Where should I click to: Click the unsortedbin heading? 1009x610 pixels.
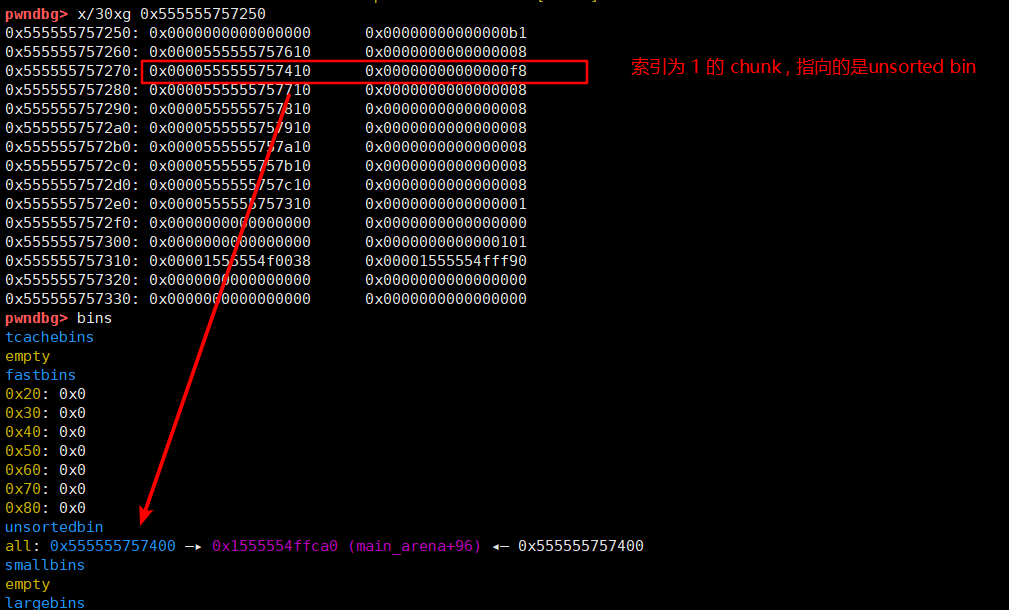click(54, 527)
